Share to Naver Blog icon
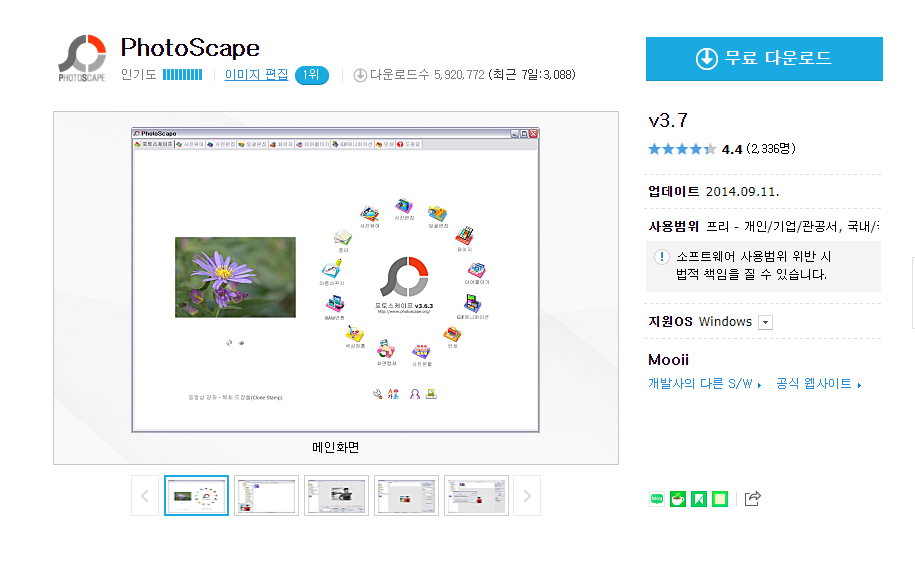The width and height of the screenshot is (915, 568). click(656, 499)
